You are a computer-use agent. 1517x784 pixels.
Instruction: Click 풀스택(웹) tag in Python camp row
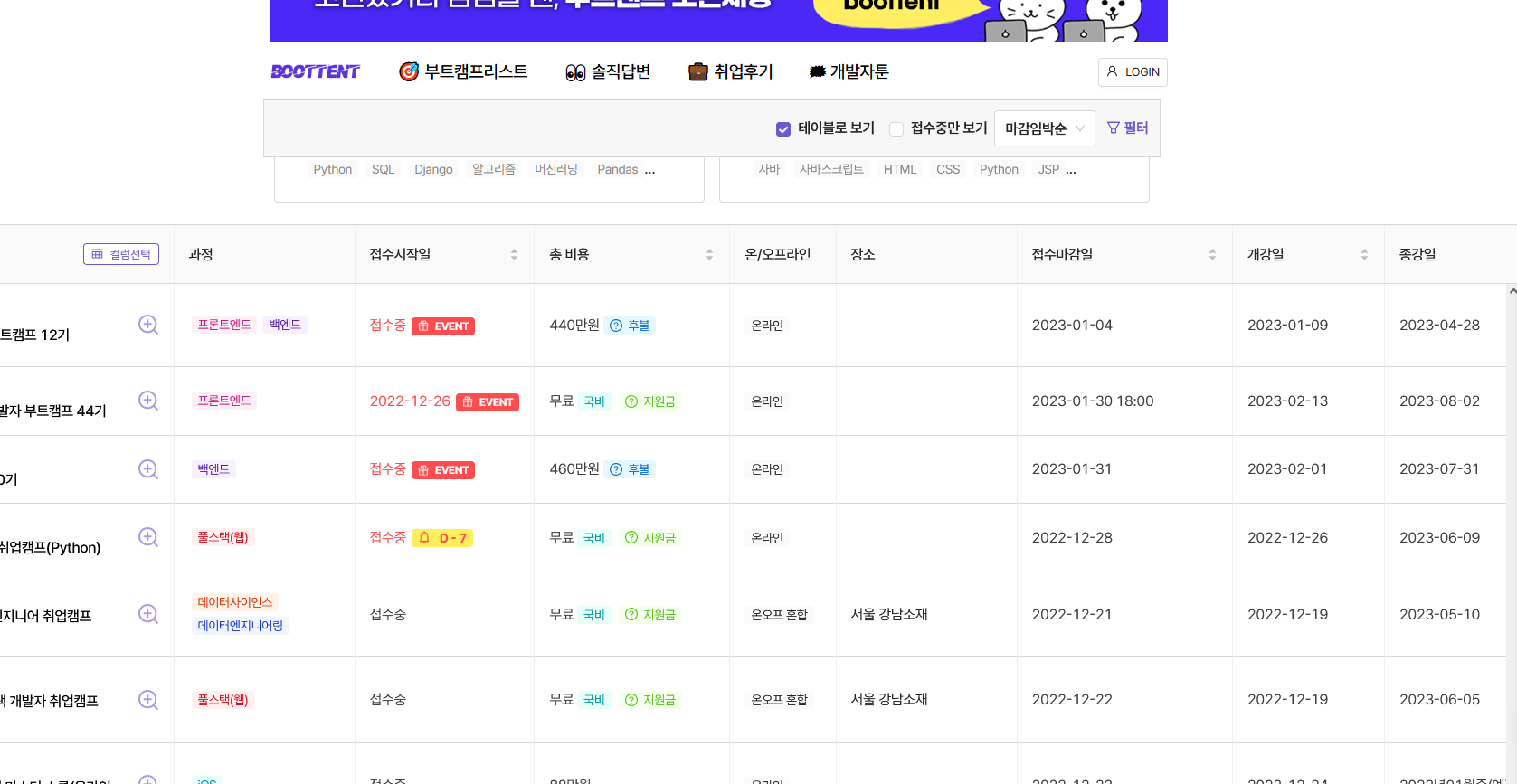[x=223, y=537]
